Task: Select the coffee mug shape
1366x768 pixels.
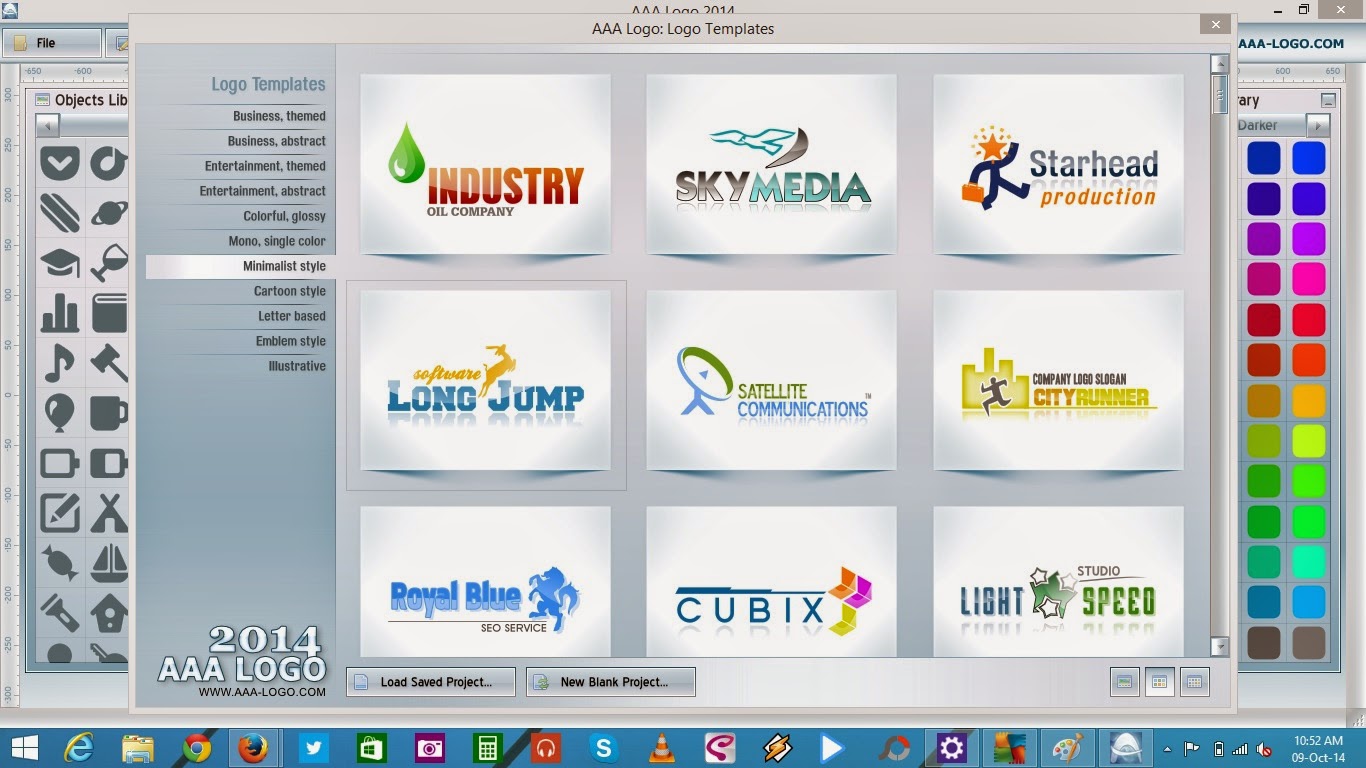Action: click(x=109, y=412)
